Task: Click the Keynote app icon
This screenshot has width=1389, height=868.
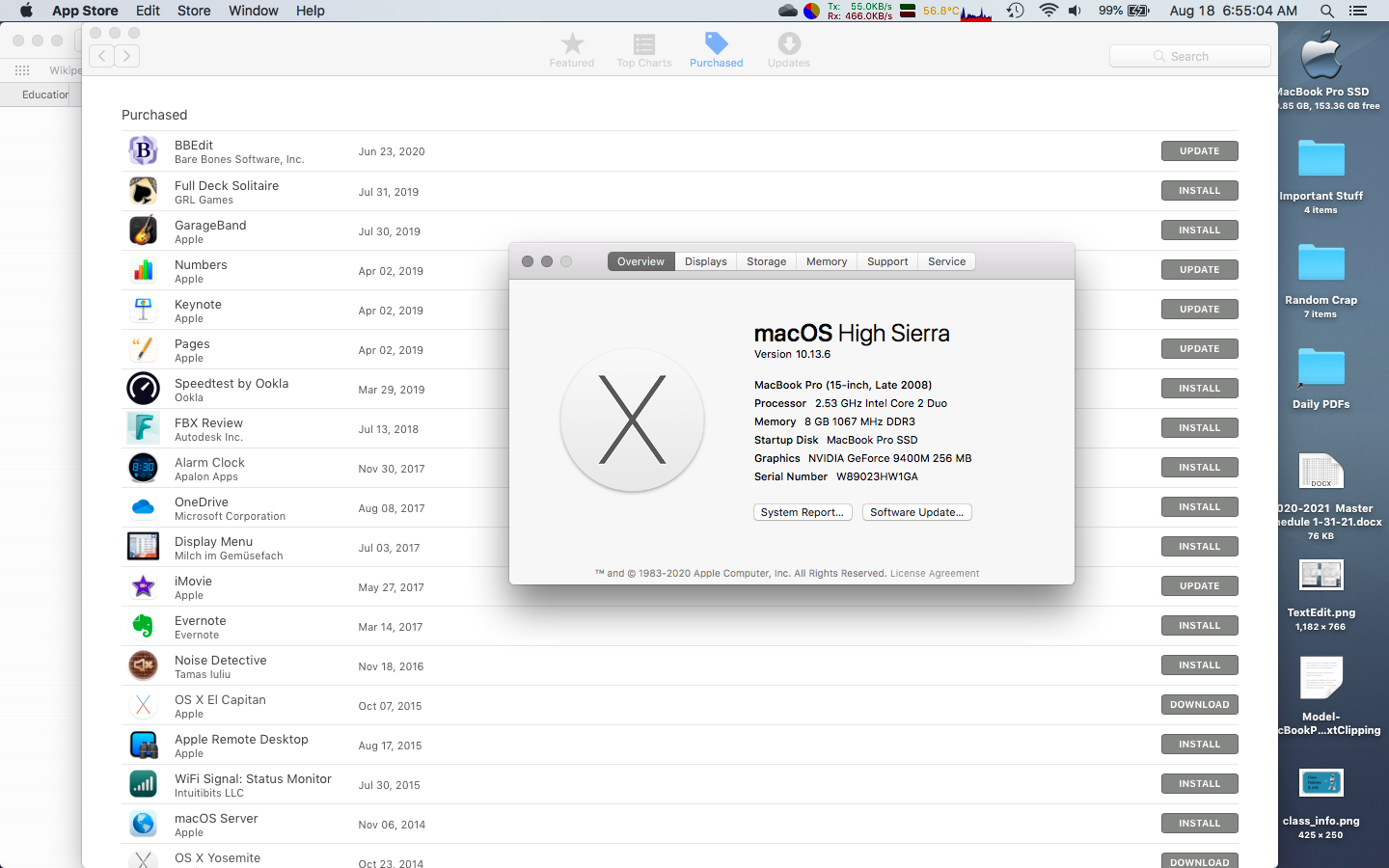Action: pyautogui.click(x=143, y=310)
